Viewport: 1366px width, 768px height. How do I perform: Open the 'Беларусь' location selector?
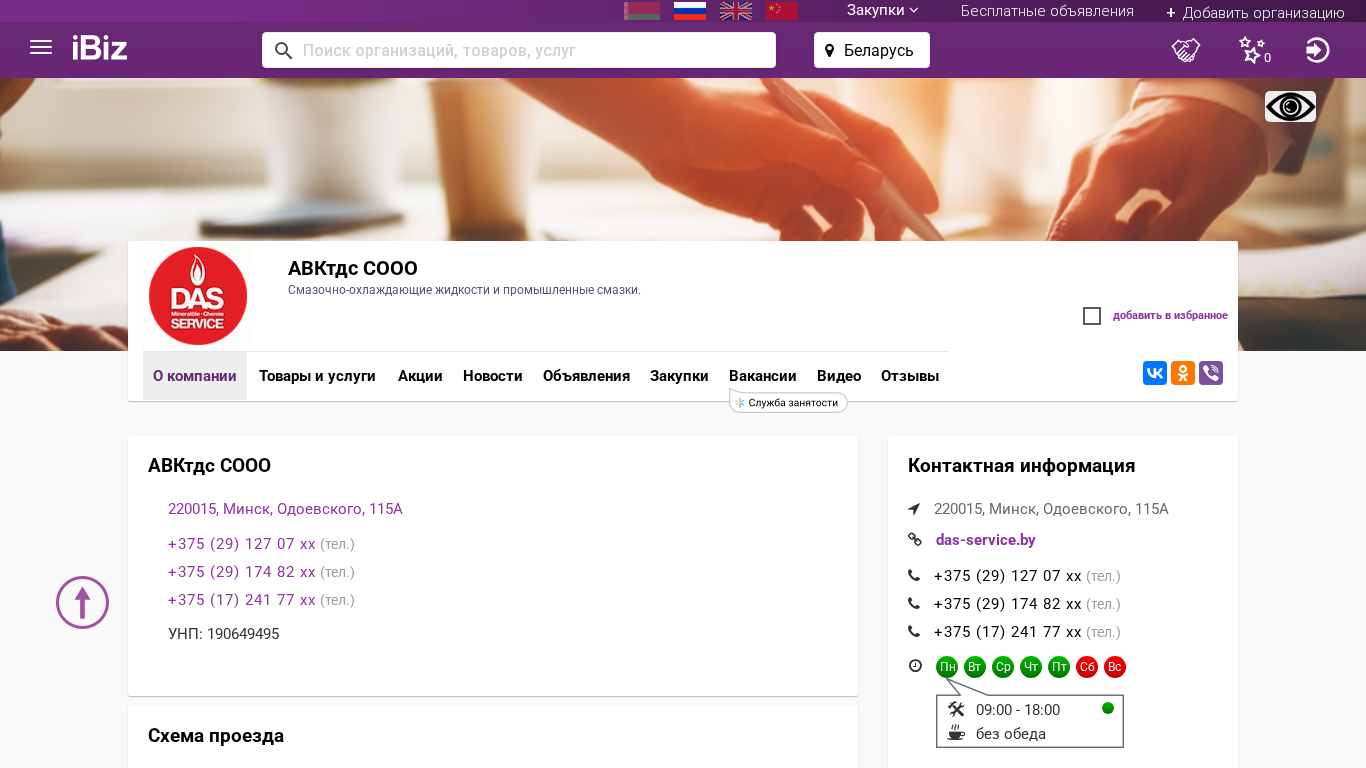coord(871,50)
